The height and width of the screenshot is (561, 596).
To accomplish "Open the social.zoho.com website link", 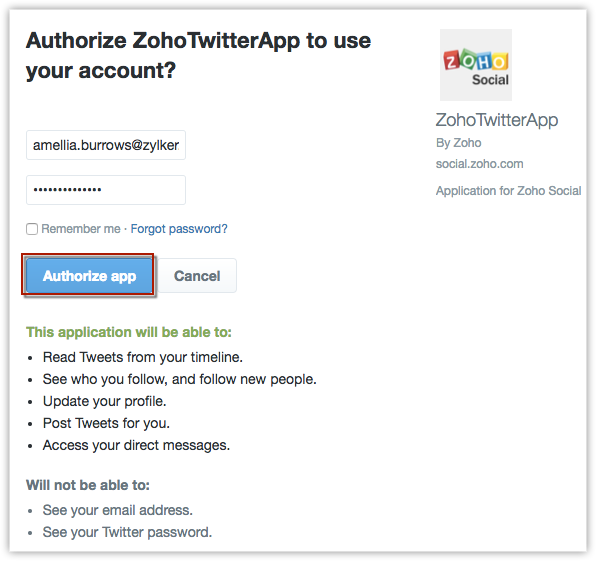I will 480,164.
